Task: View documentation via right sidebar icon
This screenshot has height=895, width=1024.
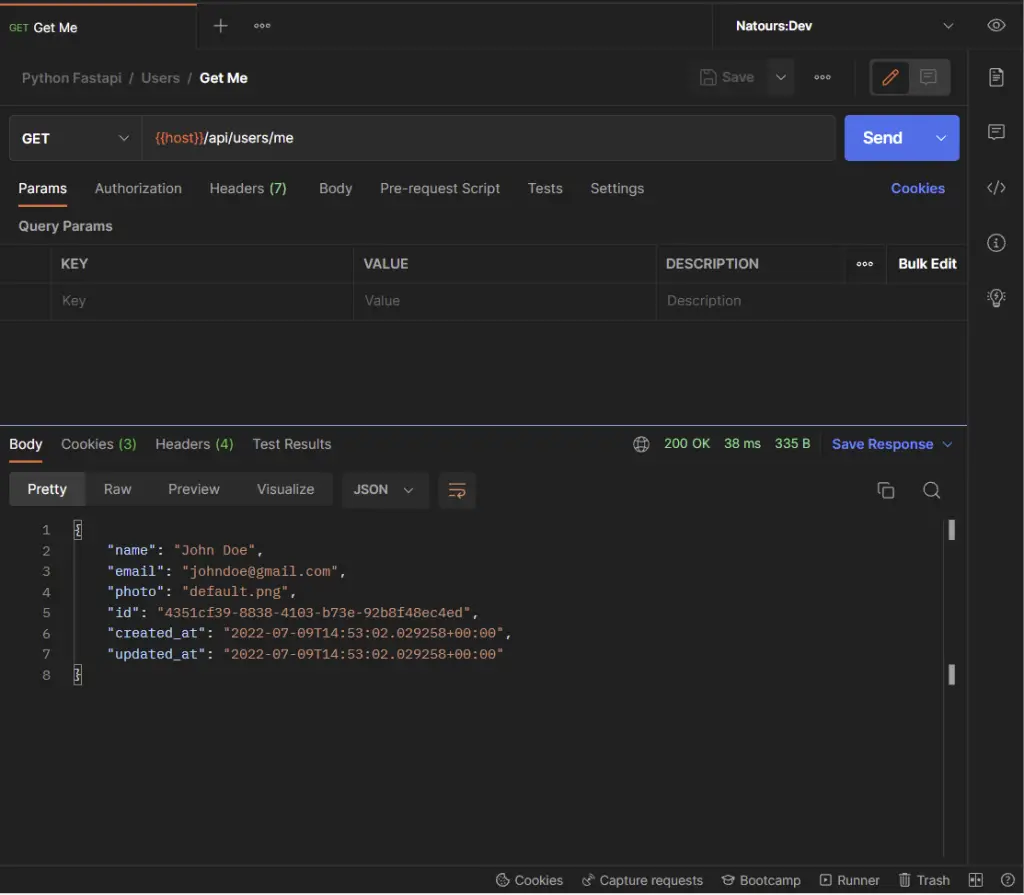Action: pos(996,77)
